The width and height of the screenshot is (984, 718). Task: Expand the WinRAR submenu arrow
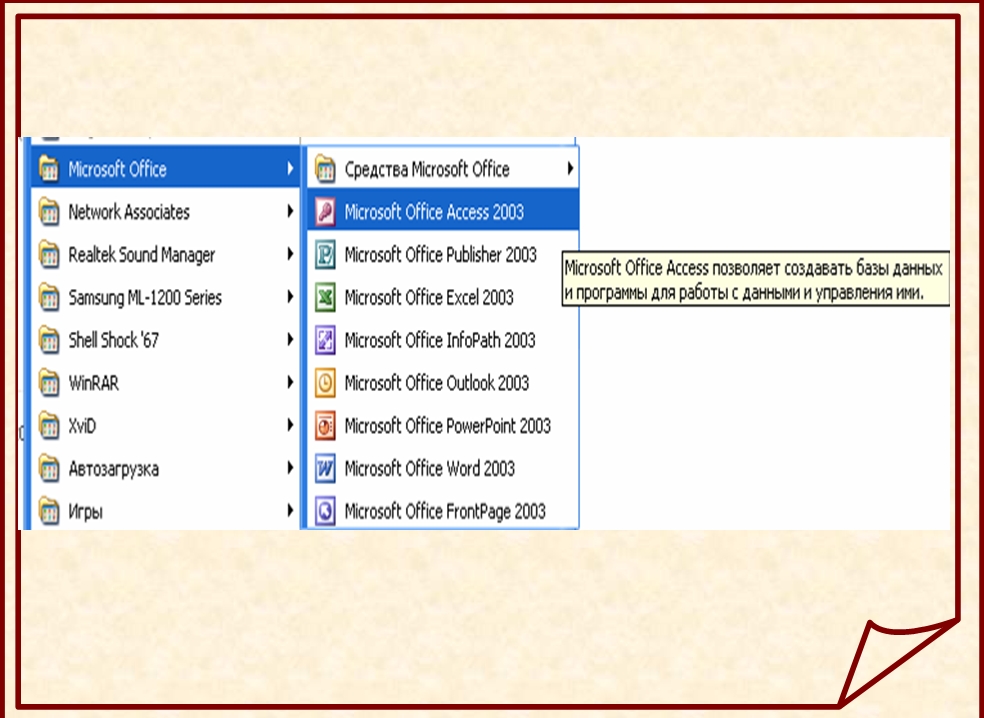coord(290,383)
